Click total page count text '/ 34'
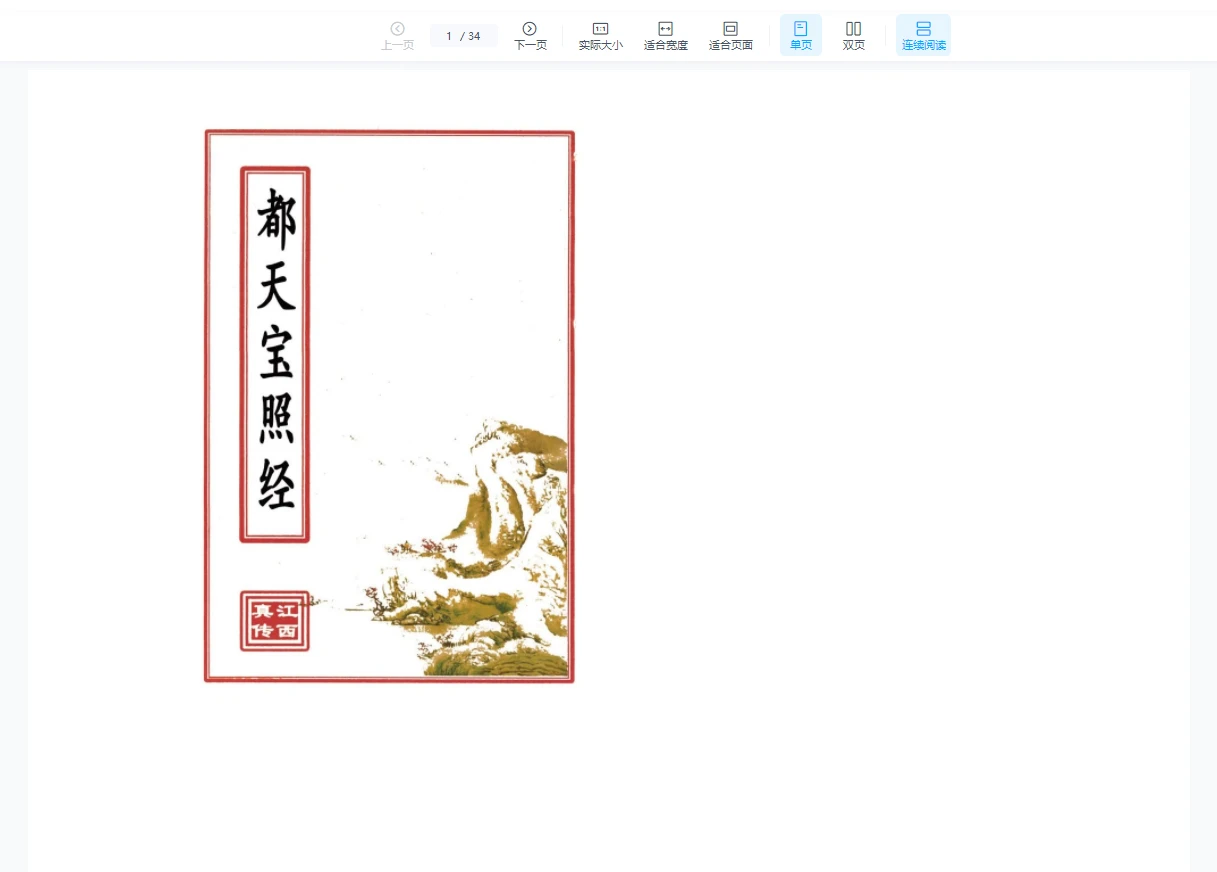 pyautogui.click(x=470, y=36)
